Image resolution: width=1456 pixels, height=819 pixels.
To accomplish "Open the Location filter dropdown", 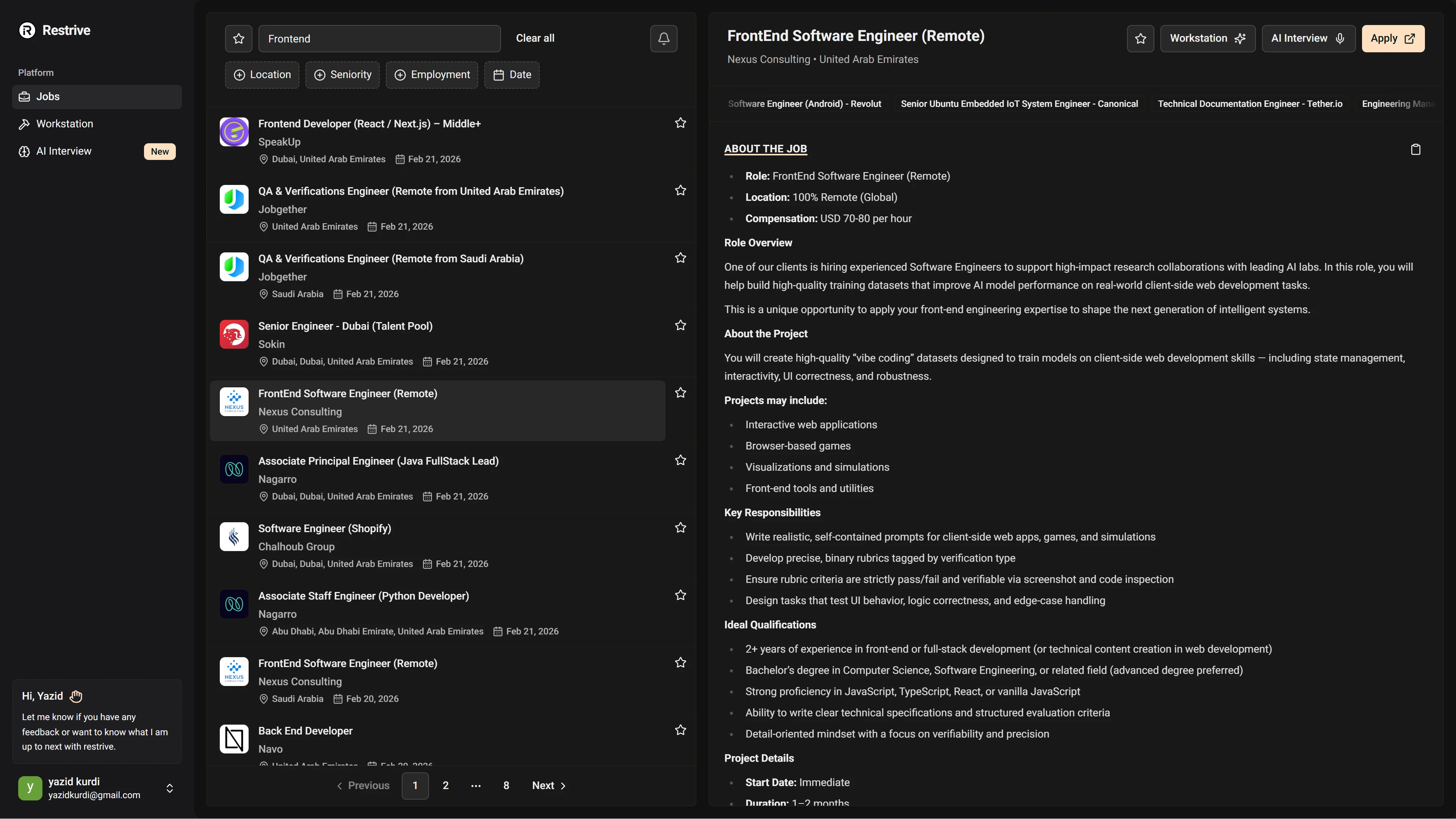I will (262, 75).
